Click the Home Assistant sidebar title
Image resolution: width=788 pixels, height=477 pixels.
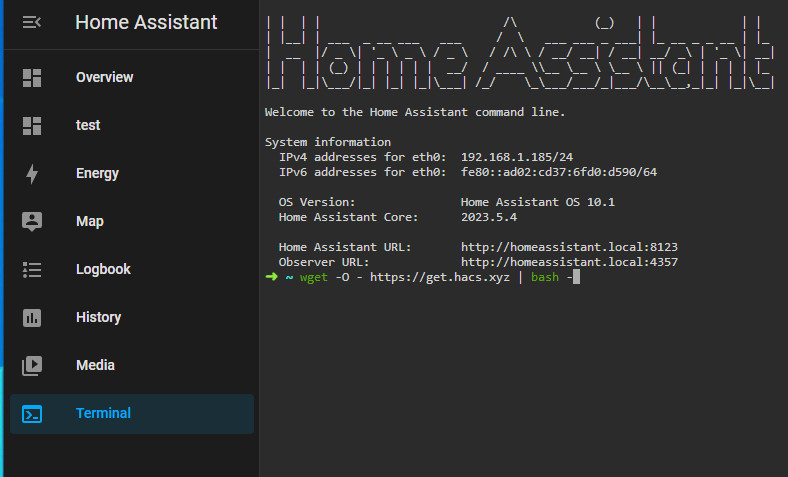(146, 22)
